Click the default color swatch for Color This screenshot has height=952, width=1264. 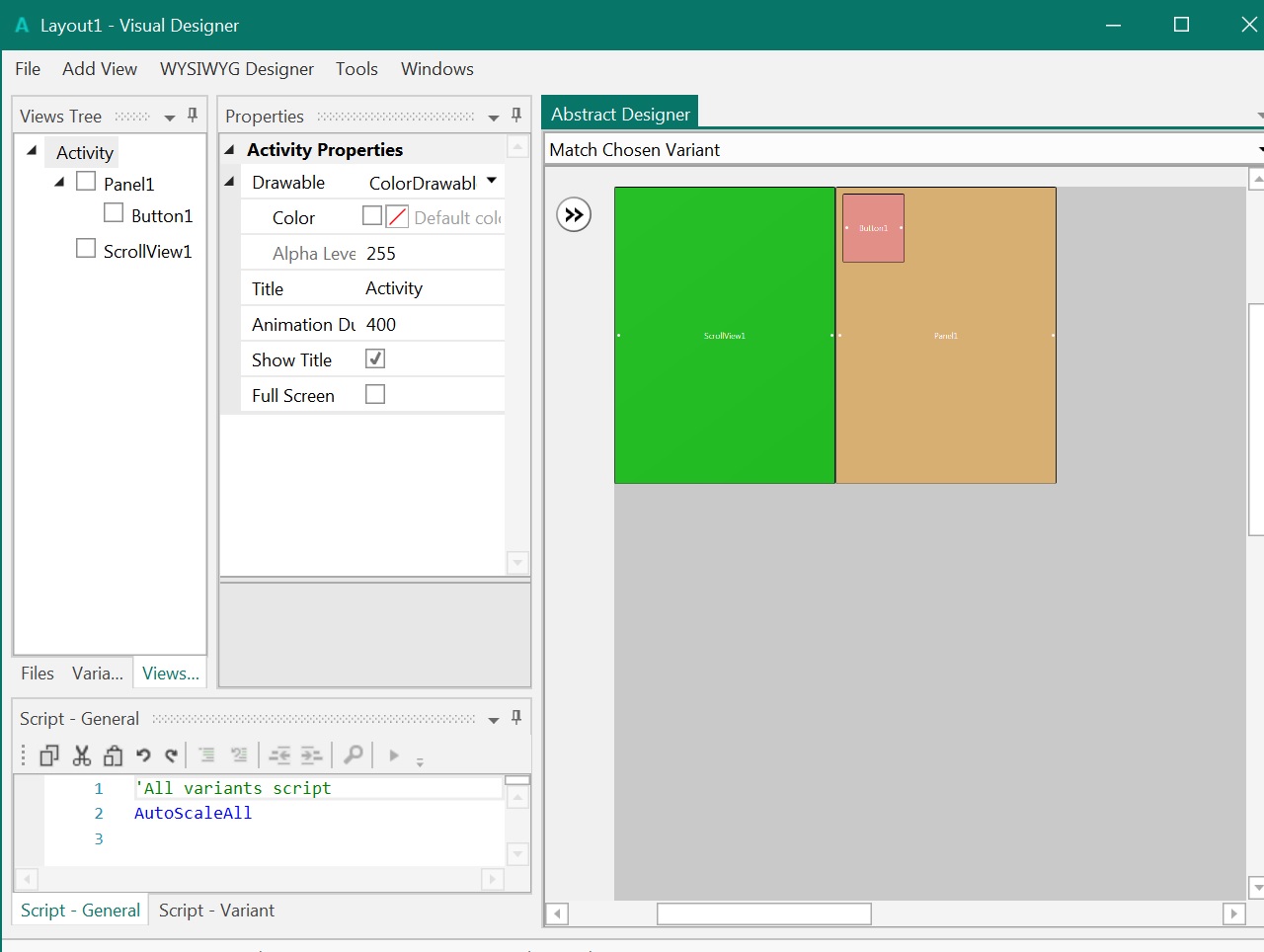click(x=397, y=217)
